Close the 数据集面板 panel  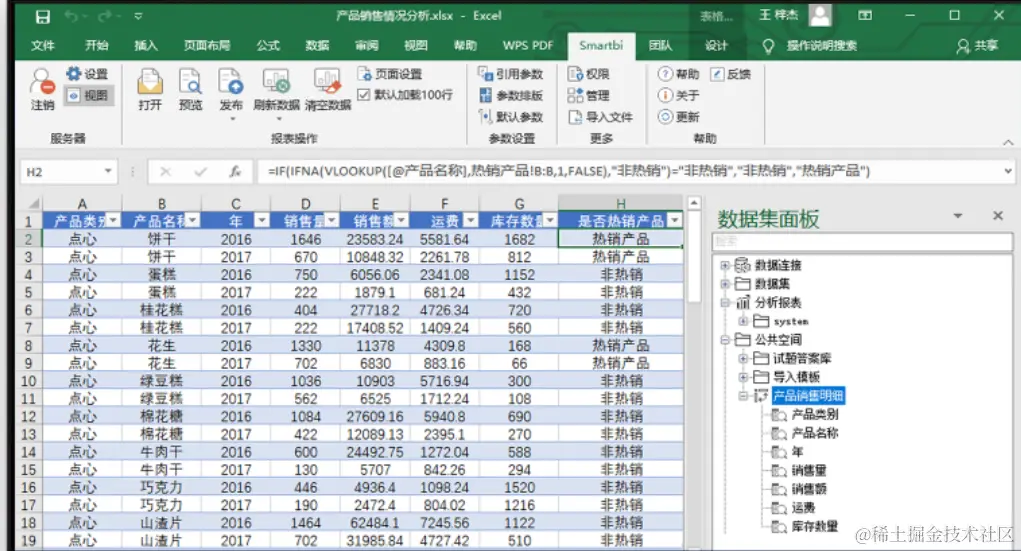(x=998, y=216)
